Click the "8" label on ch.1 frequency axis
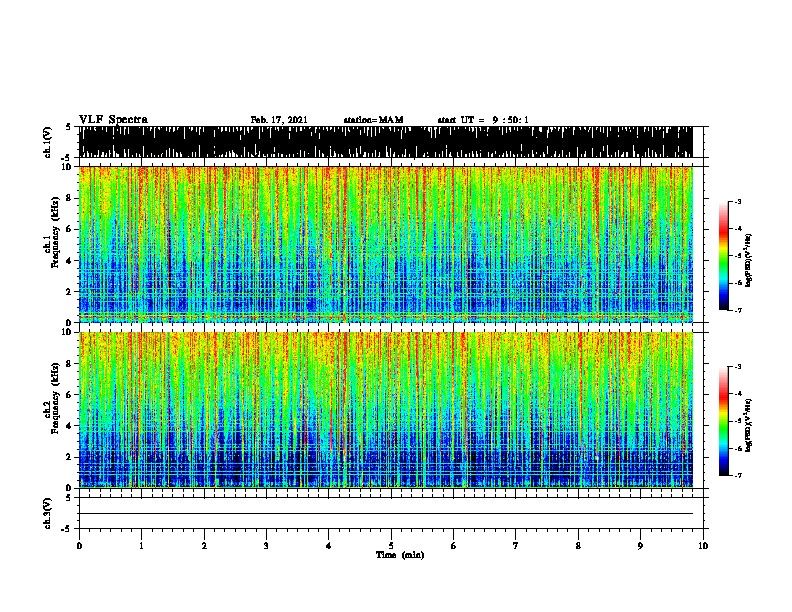 (x=70, y=198)
